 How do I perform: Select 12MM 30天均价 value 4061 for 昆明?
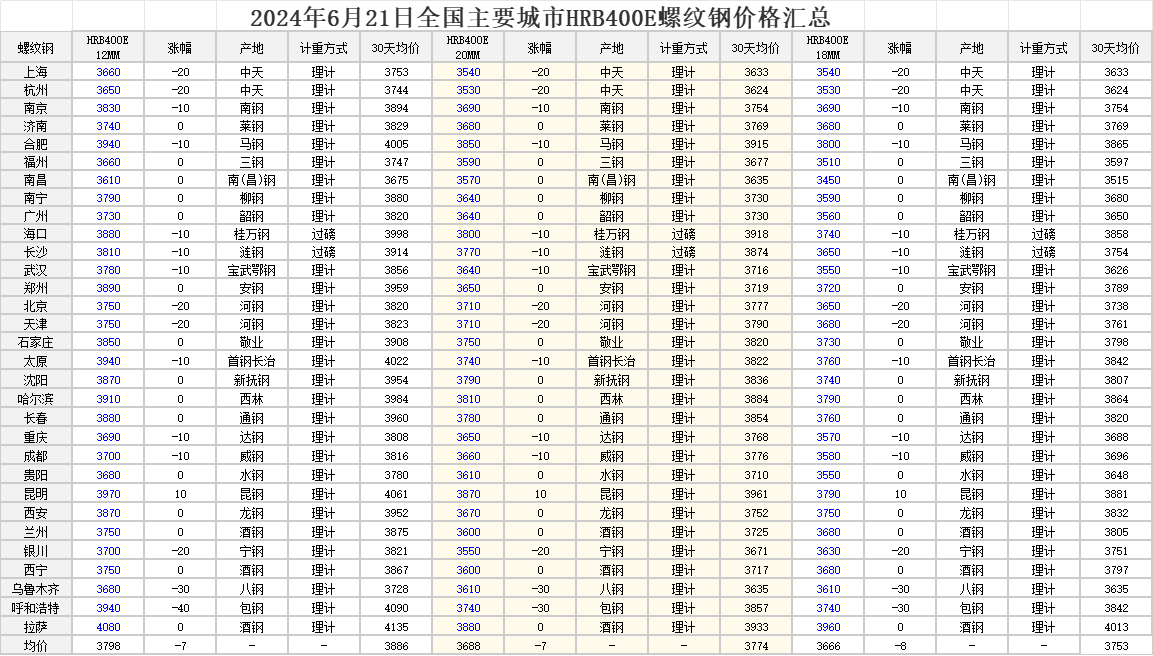point(396,494)
